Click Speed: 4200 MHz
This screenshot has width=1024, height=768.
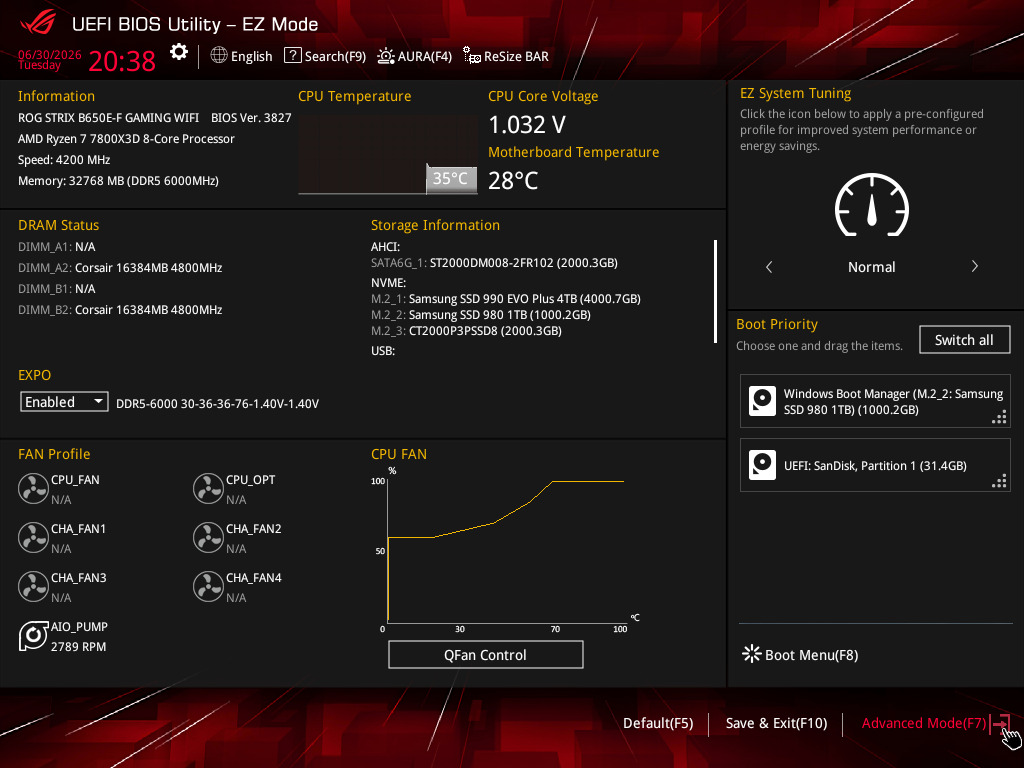[x=64, y=159]
